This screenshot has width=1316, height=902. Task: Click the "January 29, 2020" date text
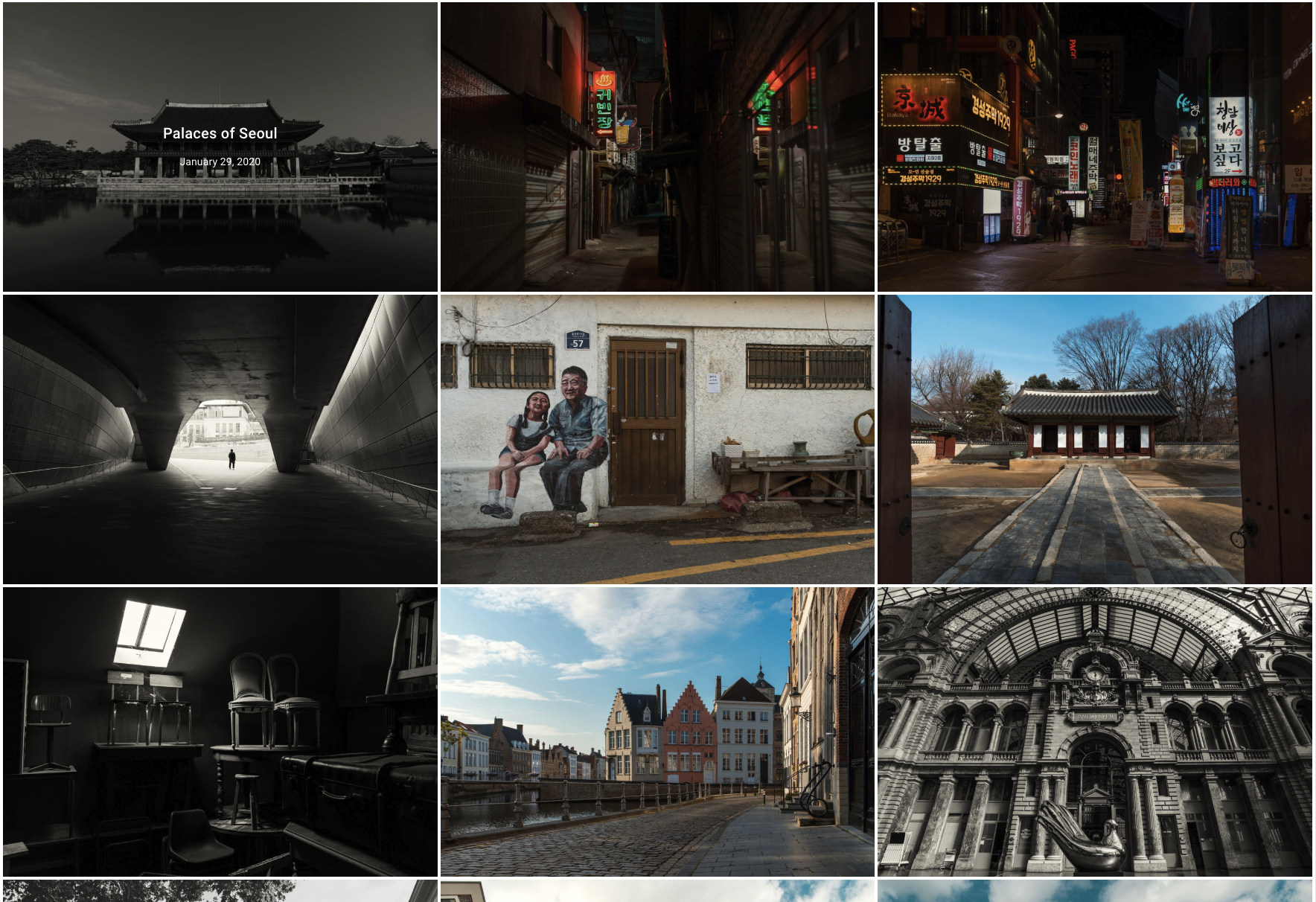point(220,161)
